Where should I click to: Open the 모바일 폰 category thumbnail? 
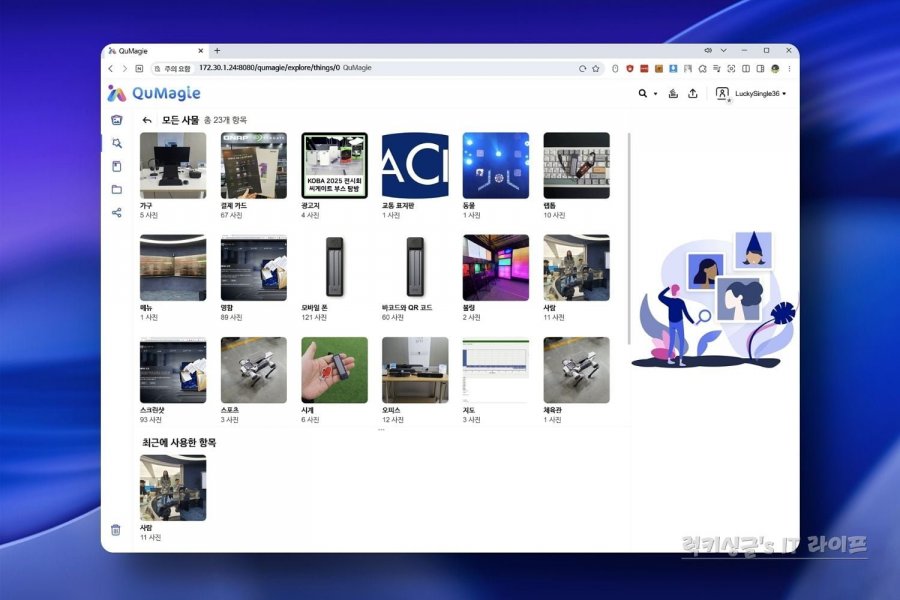pos(335,268)
